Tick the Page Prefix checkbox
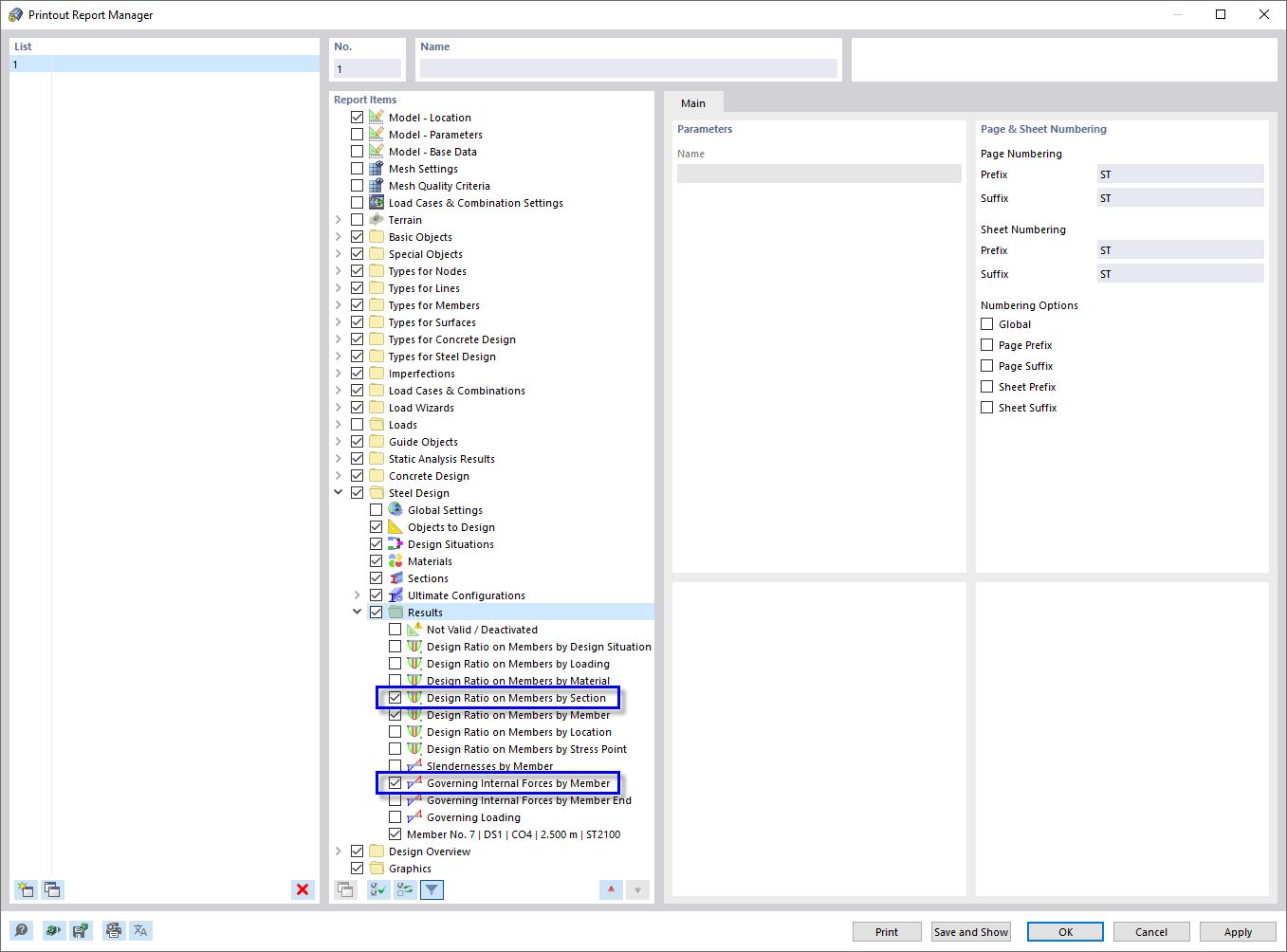This screenshot has width=1287, height=952. pos(987,345)
